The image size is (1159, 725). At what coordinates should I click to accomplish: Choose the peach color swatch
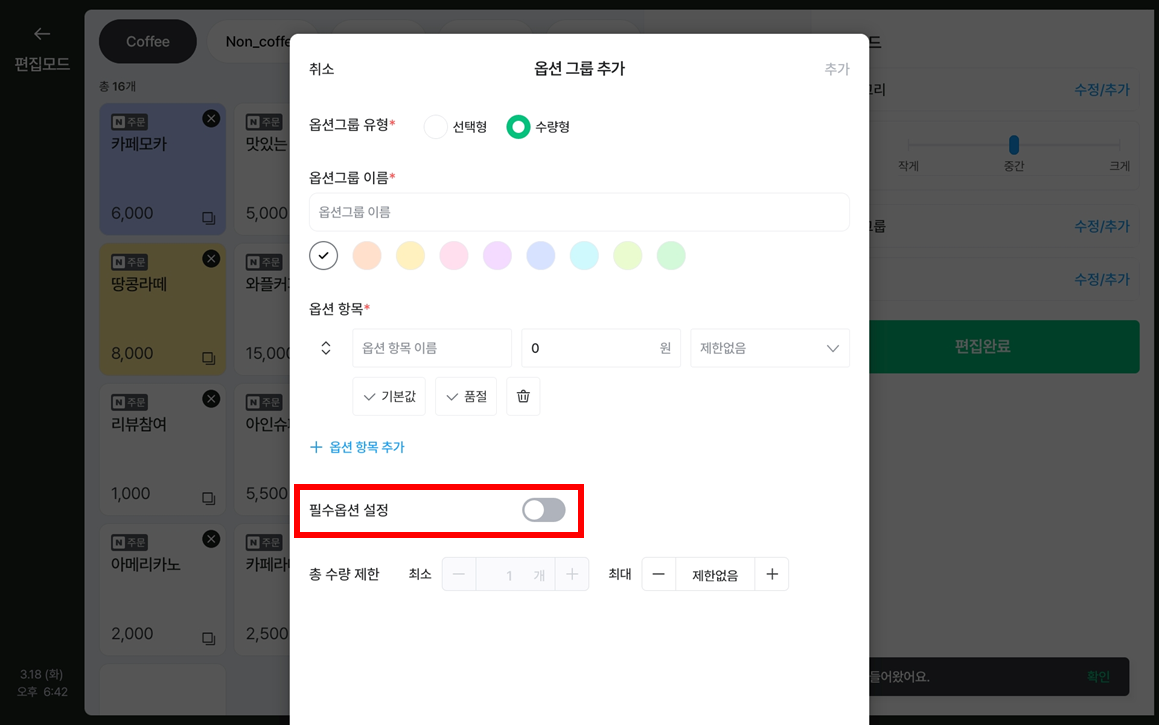coord(367,256)
